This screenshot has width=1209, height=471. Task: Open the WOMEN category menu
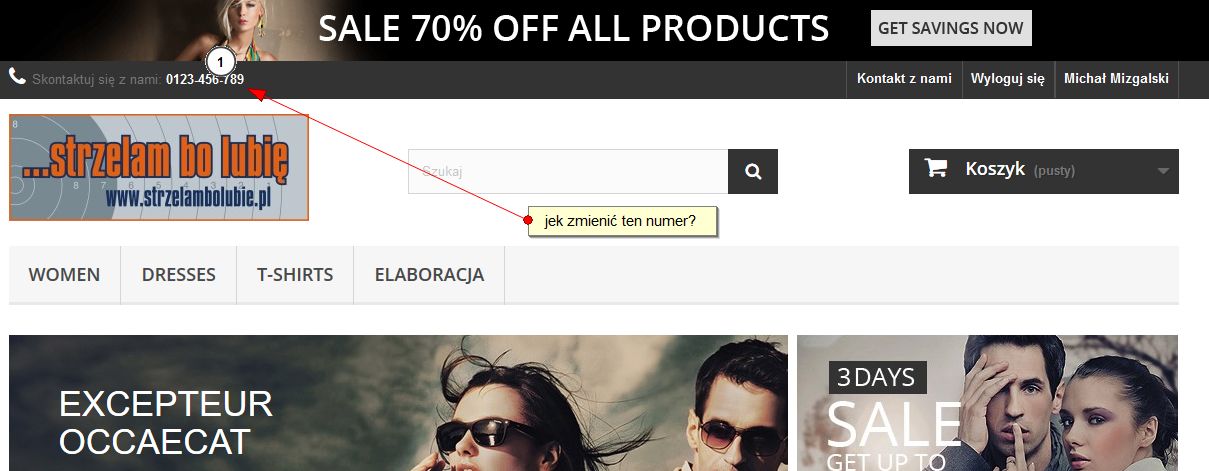point(64,274)
